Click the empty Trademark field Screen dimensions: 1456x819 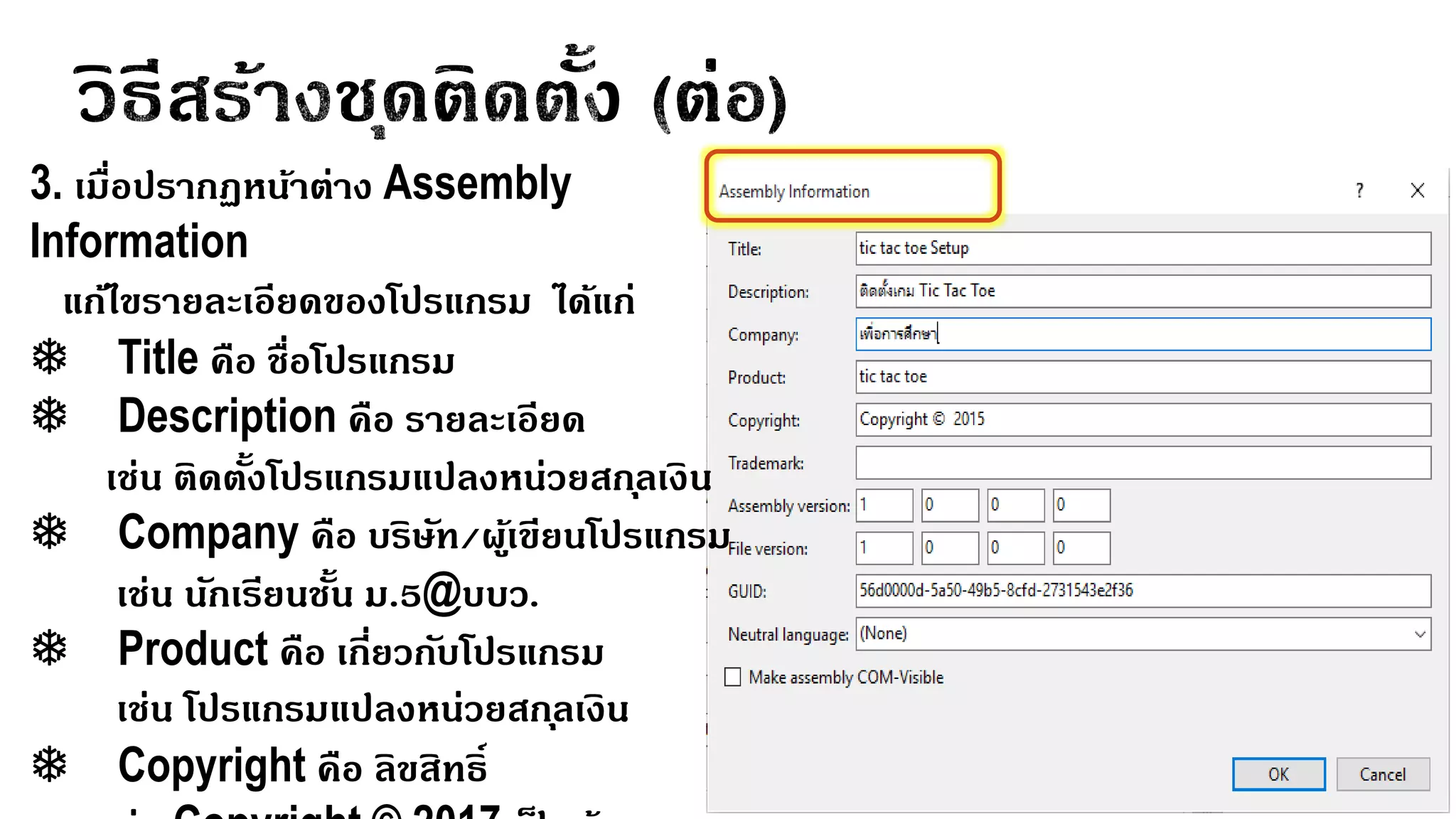click(1143, 463)
